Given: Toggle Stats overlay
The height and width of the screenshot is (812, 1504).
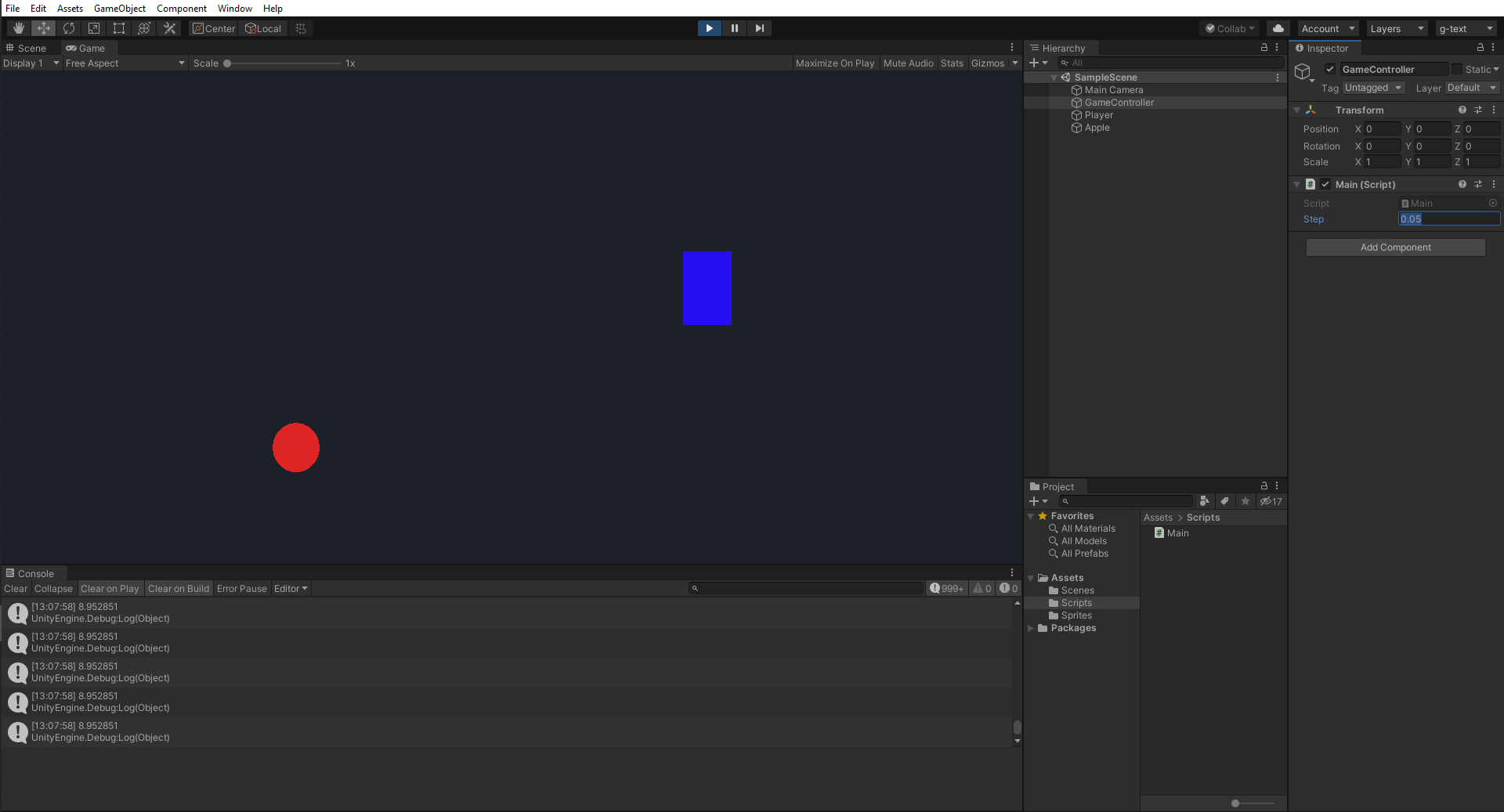Looking at the screenshot, I should tap(952, 63).
